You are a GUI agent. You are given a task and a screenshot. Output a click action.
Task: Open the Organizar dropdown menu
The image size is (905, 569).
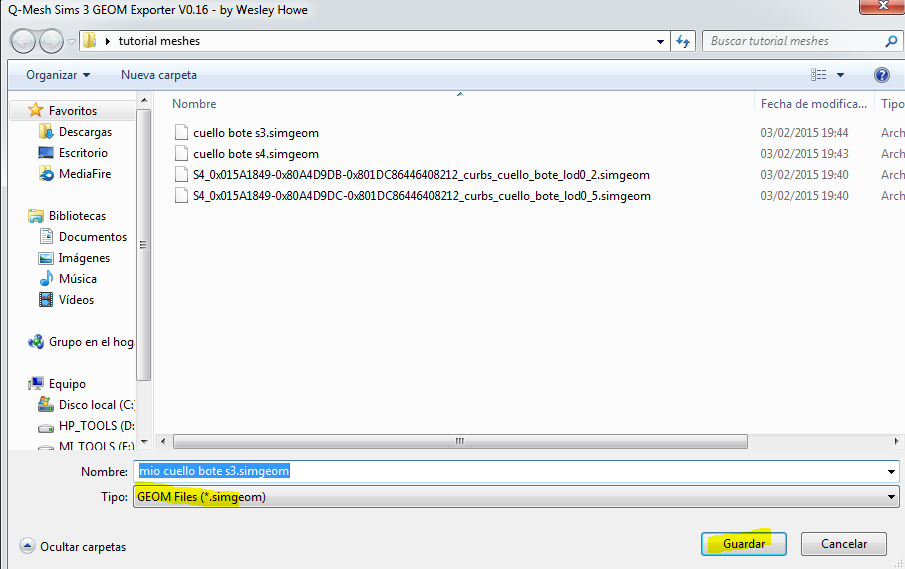58,75
